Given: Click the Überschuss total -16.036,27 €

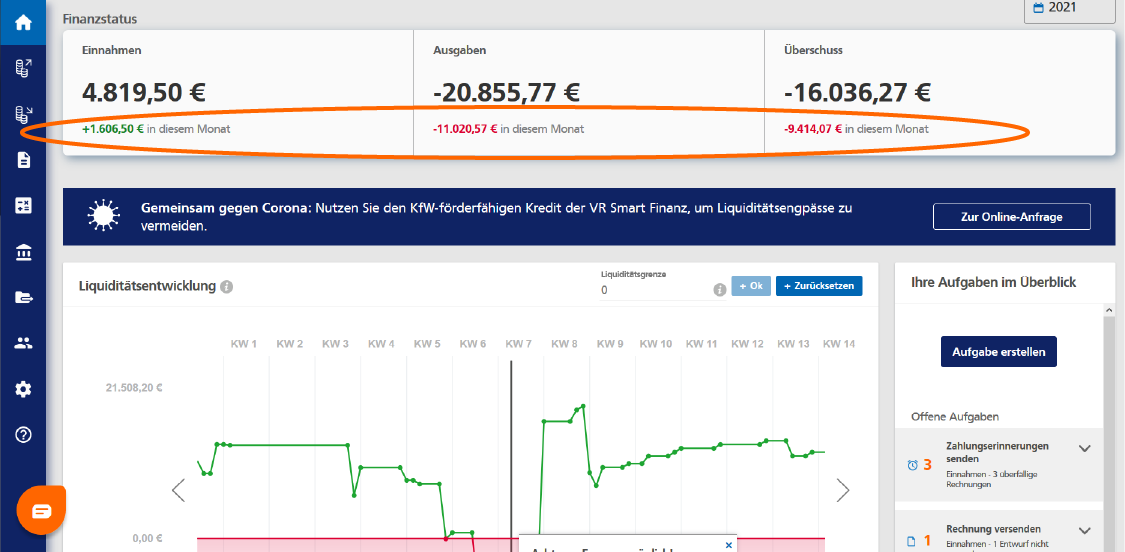Looking at the screenshot, I should (x=857, y=93).
